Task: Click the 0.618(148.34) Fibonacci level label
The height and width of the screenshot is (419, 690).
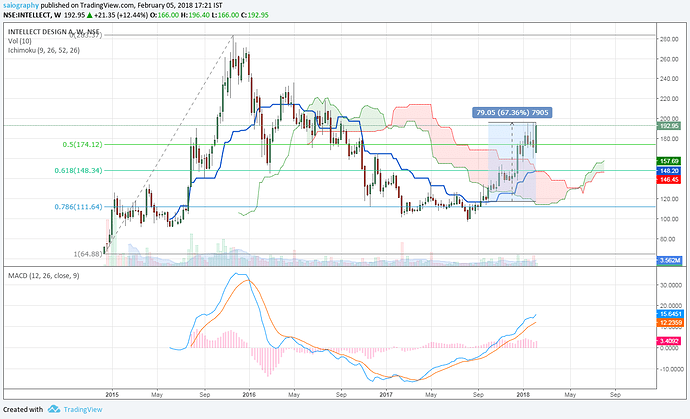Action: 78,170
